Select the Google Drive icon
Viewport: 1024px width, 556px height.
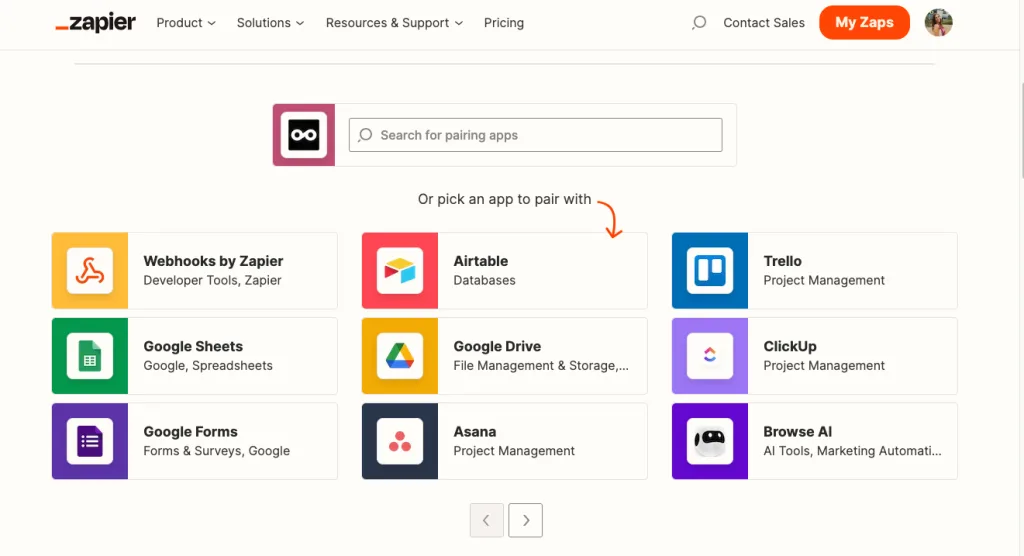[400, 356]
